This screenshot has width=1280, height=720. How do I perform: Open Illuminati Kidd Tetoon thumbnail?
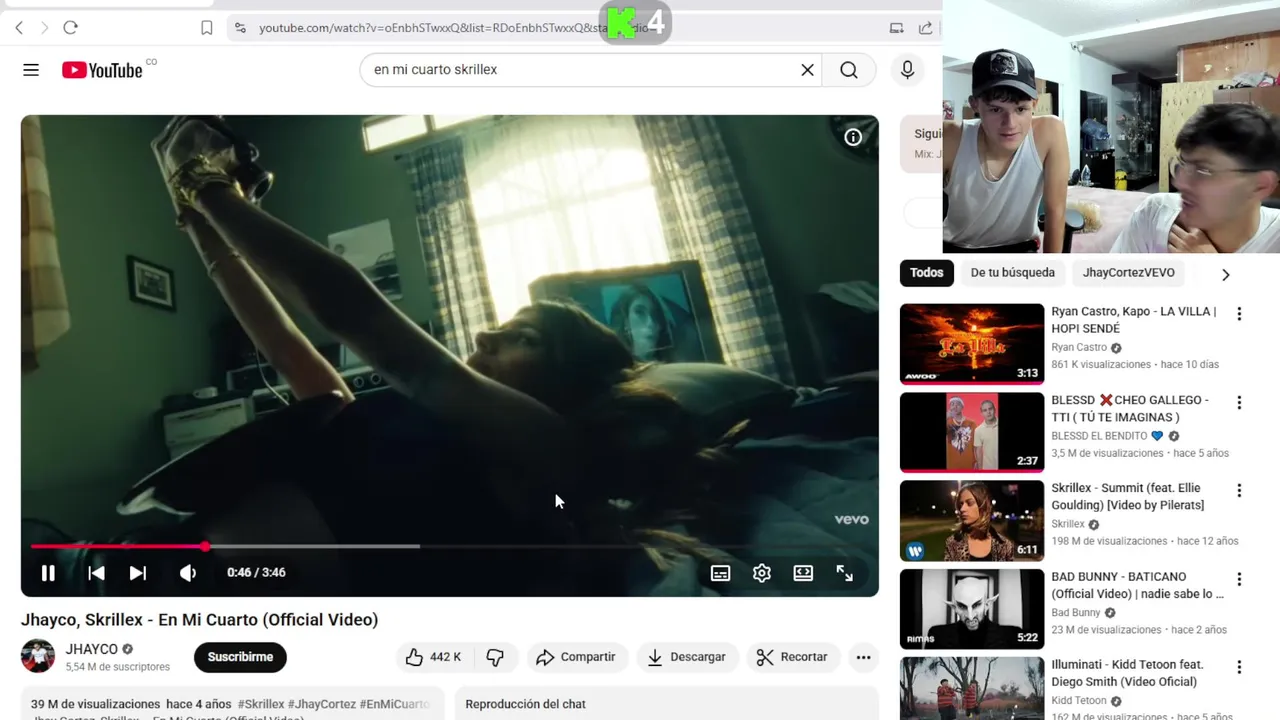(x=972, y=688)
